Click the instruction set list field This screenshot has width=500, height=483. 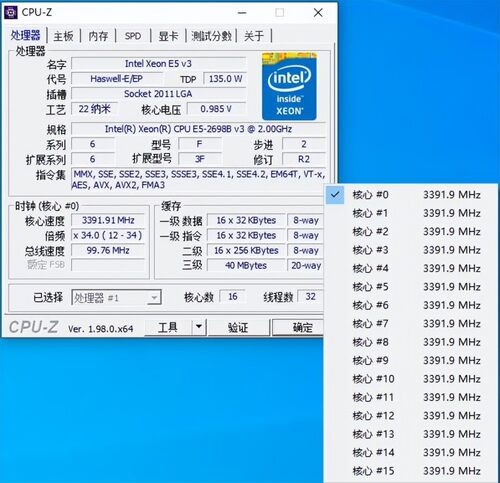click(198, 179)
